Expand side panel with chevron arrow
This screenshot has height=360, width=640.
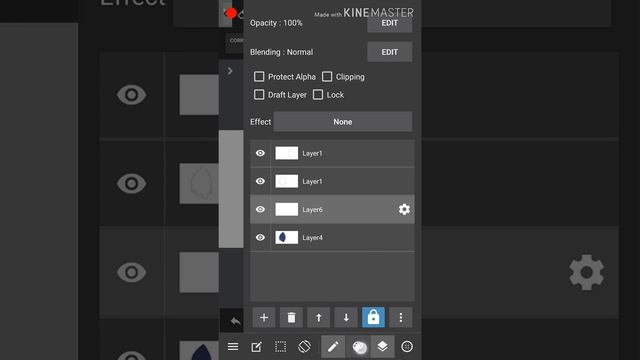click(x=230, y=71)
